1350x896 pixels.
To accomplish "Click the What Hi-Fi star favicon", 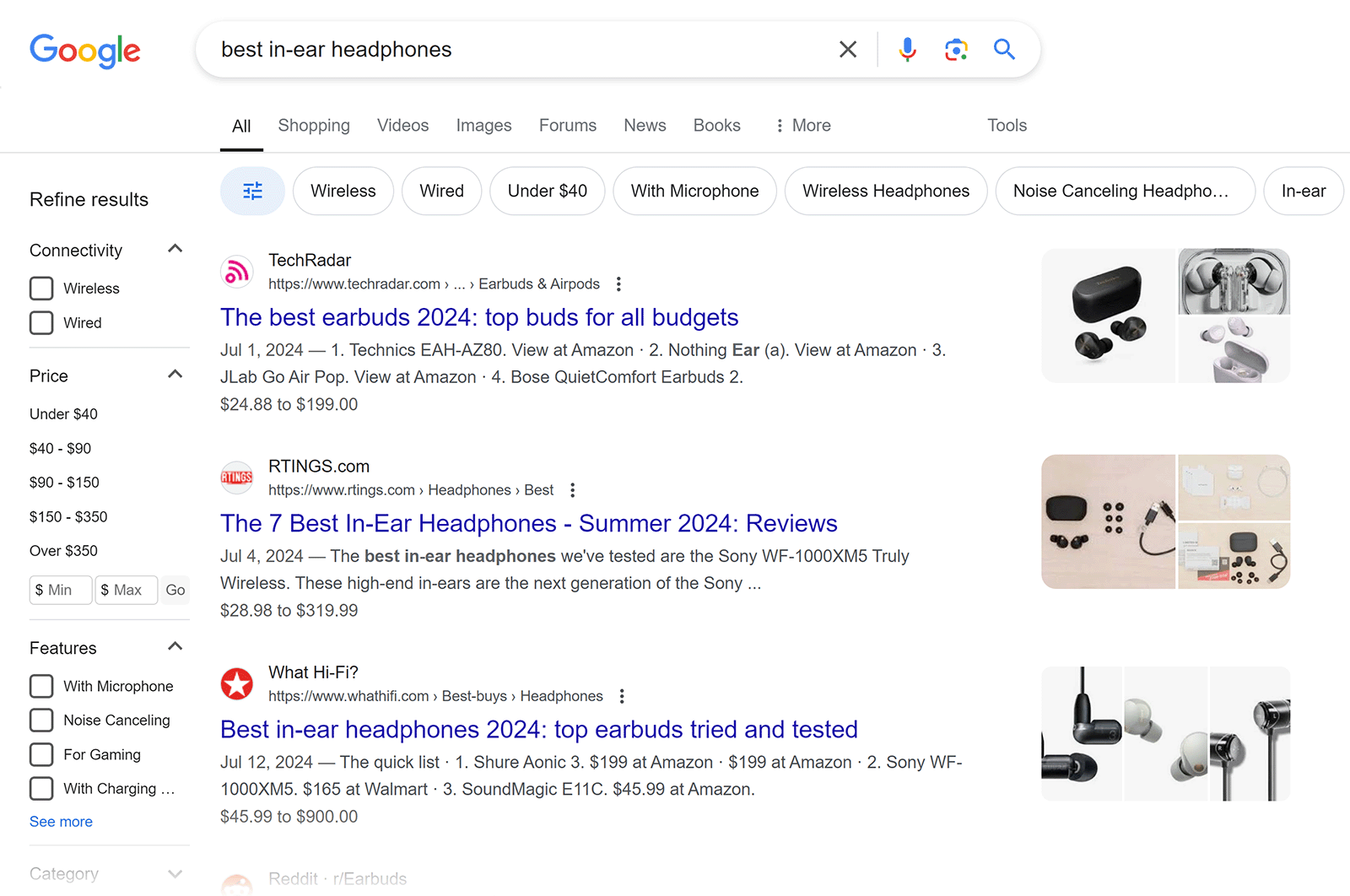I will pyautogui.click(x=236, y=684).
